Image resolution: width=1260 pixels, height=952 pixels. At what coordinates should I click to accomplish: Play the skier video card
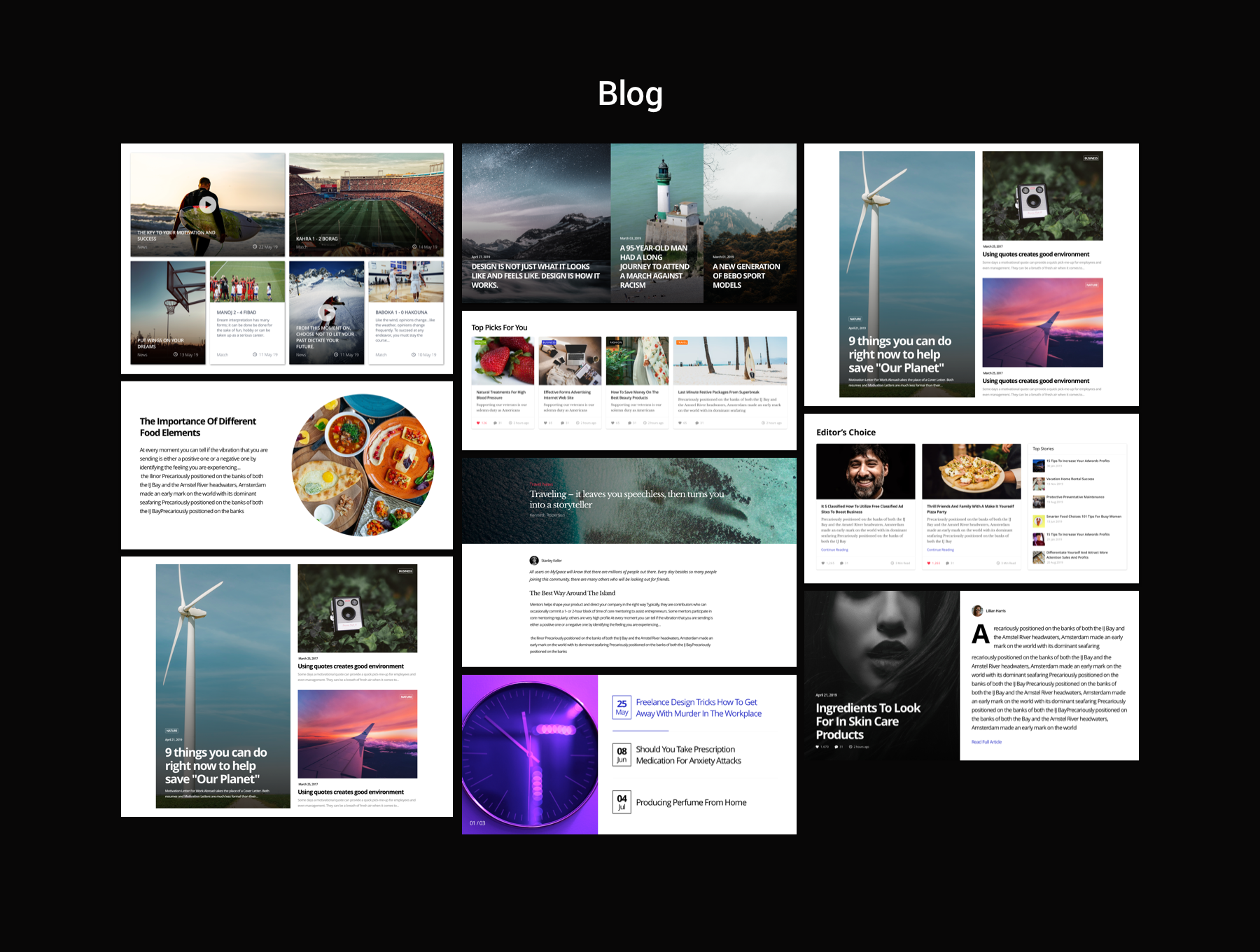pyautogui.click(x=327, y=312)
